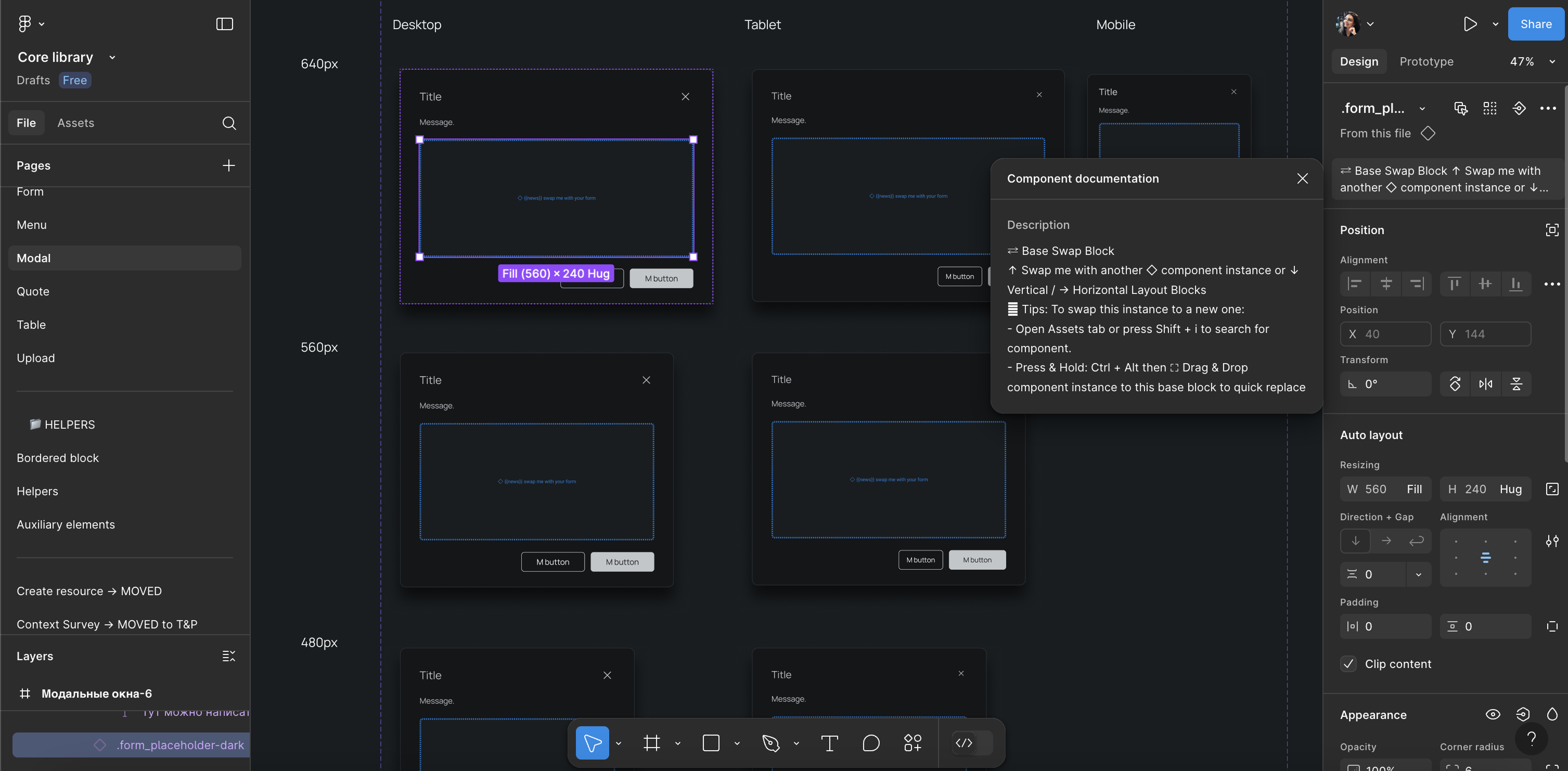
Task: Toggle Clip content checkbox
Action: coord(1348,664)
